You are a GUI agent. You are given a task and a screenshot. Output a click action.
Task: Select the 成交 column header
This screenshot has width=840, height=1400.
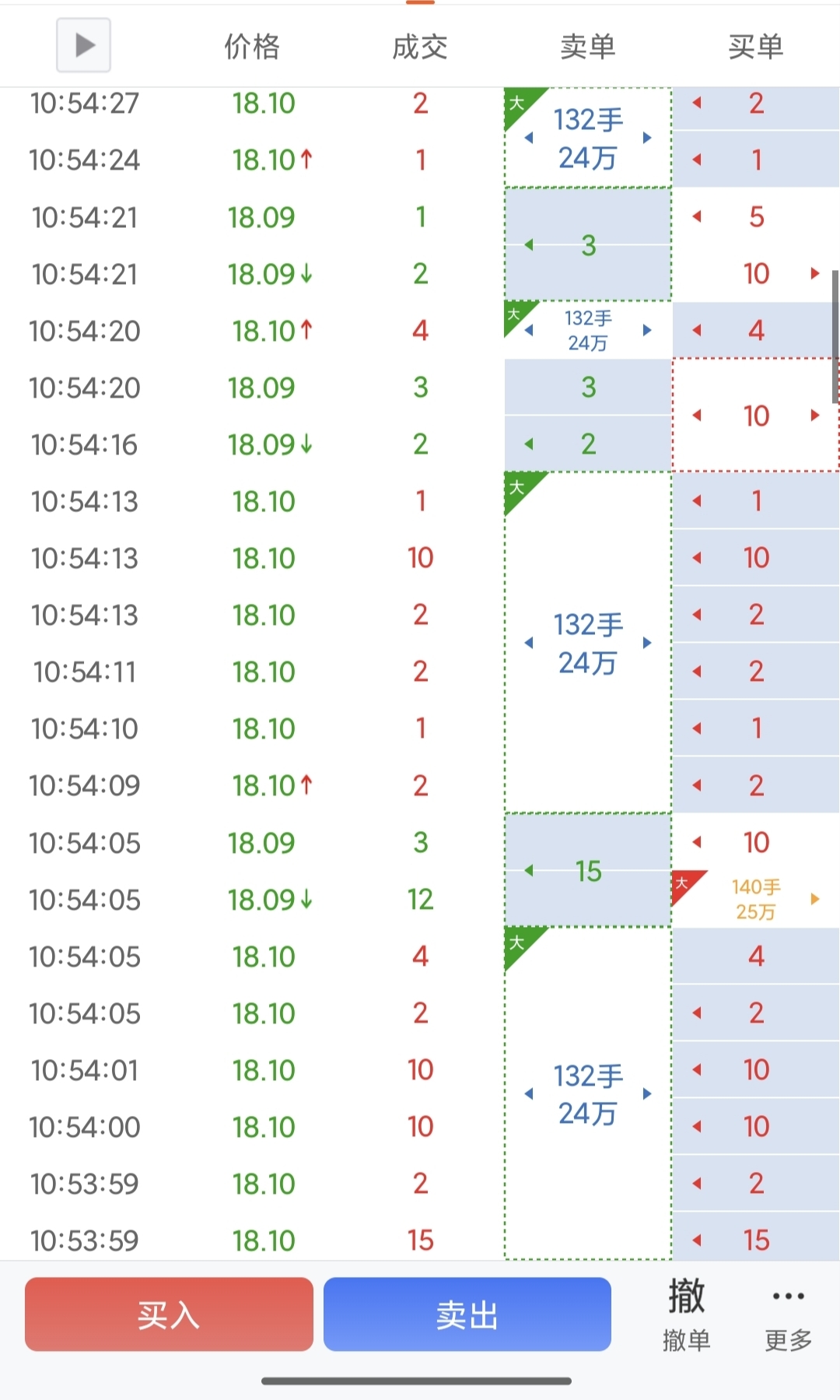coord(420,47)
